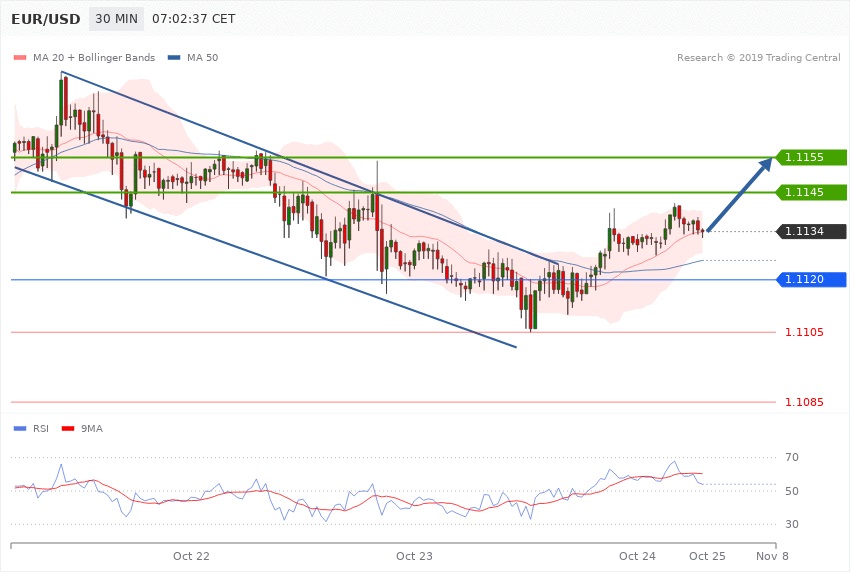
Task: Click the RSI legend color swatch
Action: (20, 429)
